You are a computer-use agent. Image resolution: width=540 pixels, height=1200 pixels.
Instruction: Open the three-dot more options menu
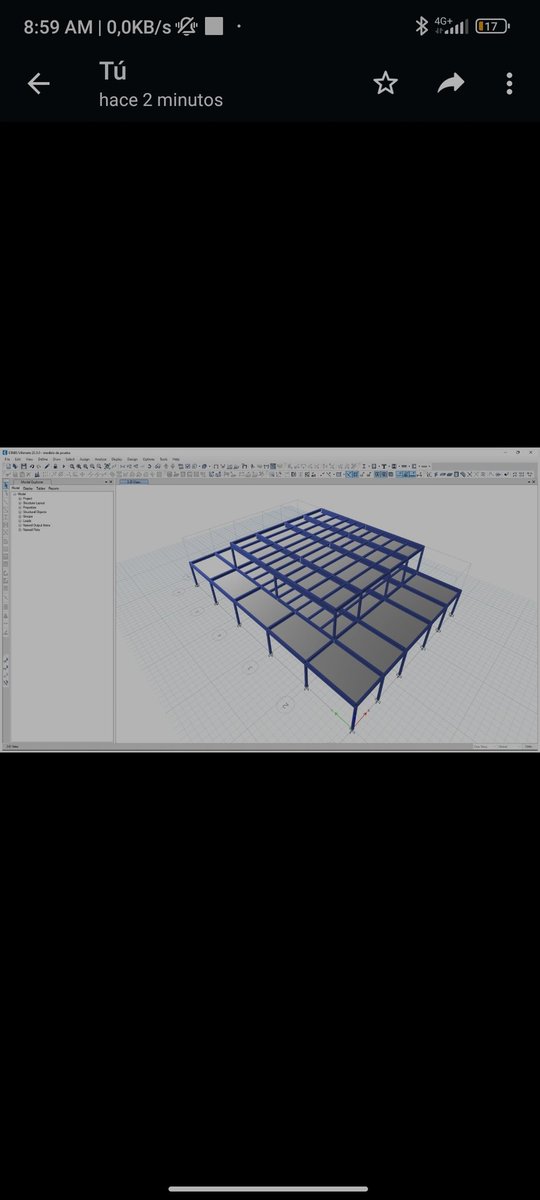pos(510,84)
